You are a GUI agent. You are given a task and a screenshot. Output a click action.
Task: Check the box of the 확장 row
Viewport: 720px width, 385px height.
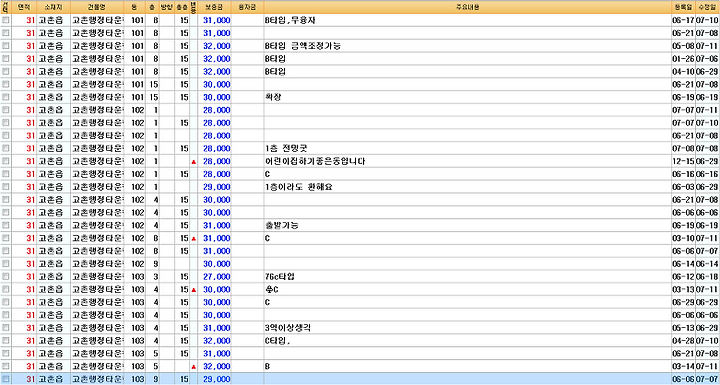[x=6, y=97]
